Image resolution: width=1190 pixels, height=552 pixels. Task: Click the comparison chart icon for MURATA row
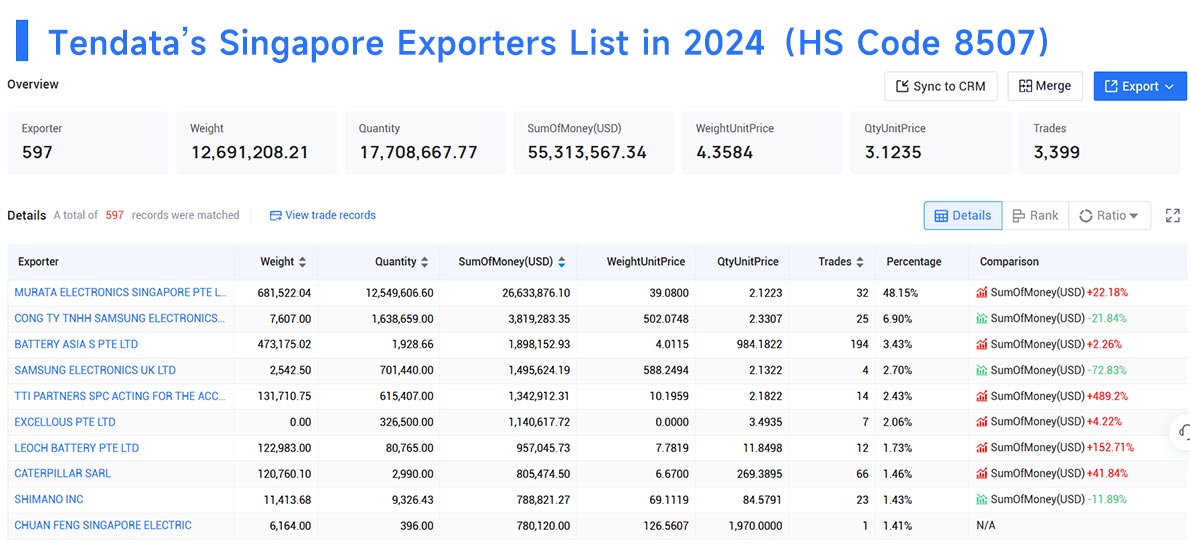[982, 292]
